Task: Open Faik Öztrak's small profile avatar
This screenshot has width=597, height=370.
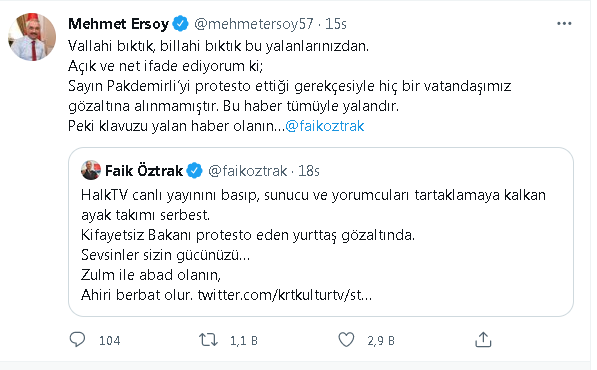Action: coord(91,171)
